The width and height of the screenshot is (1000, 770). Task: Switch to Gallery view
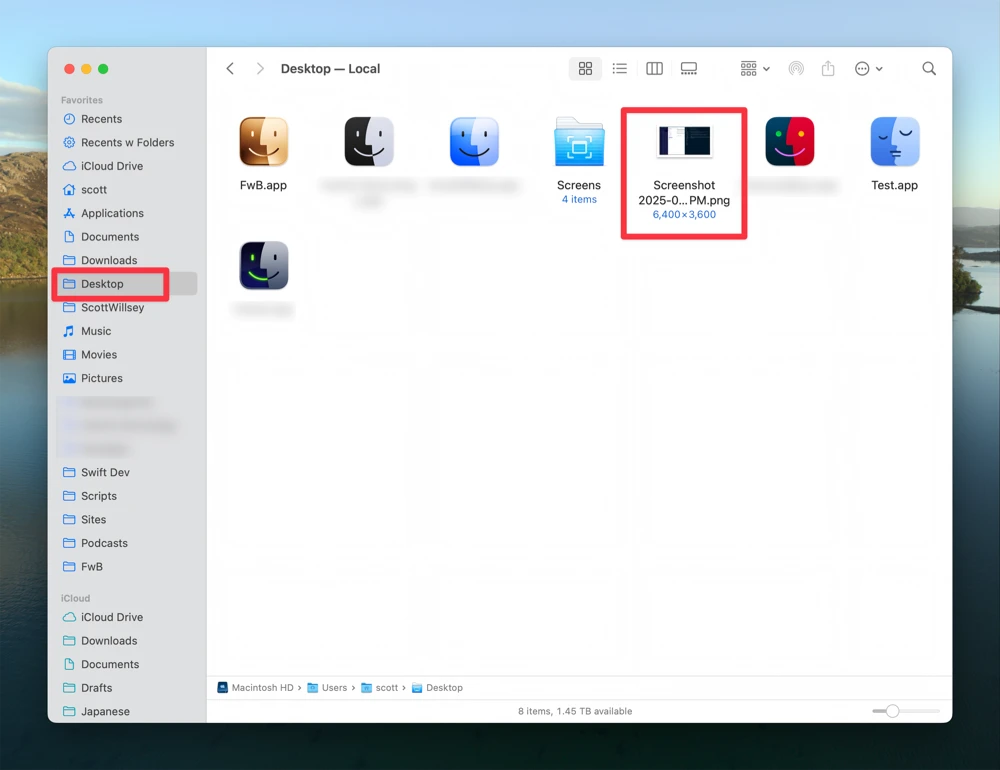click(x=688, y=68)
